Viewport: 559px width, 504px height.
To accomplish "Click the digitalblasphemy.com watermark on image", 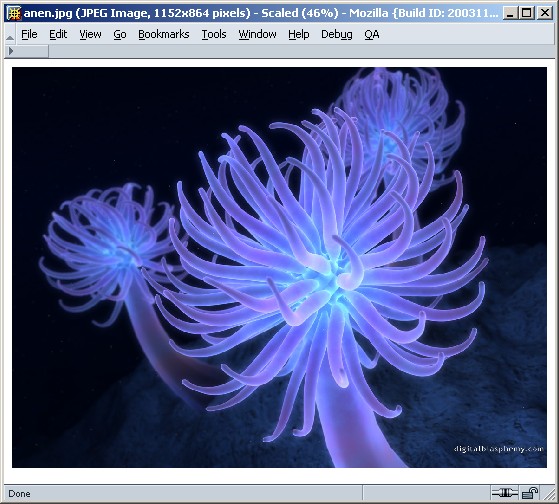I will point(499,449).
